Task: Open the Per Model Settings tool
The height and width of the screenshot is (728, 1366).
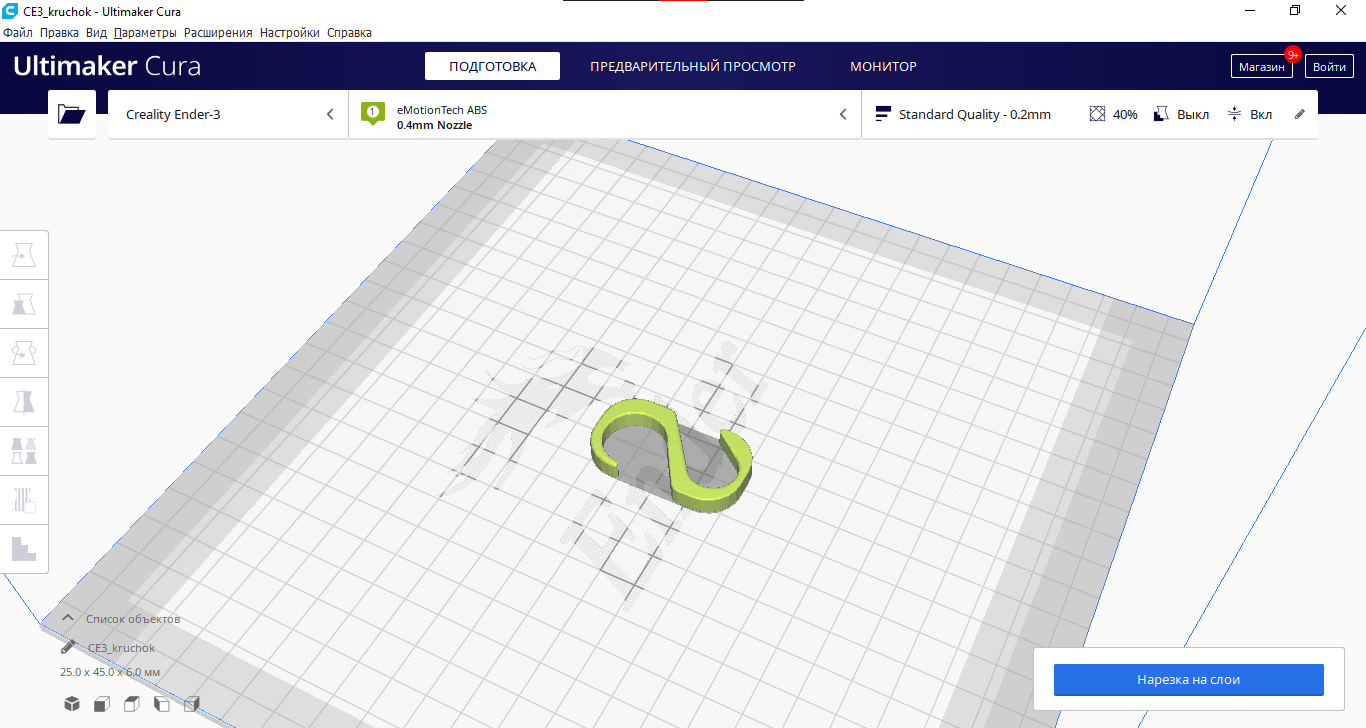Action: click(x=24, y=451)
